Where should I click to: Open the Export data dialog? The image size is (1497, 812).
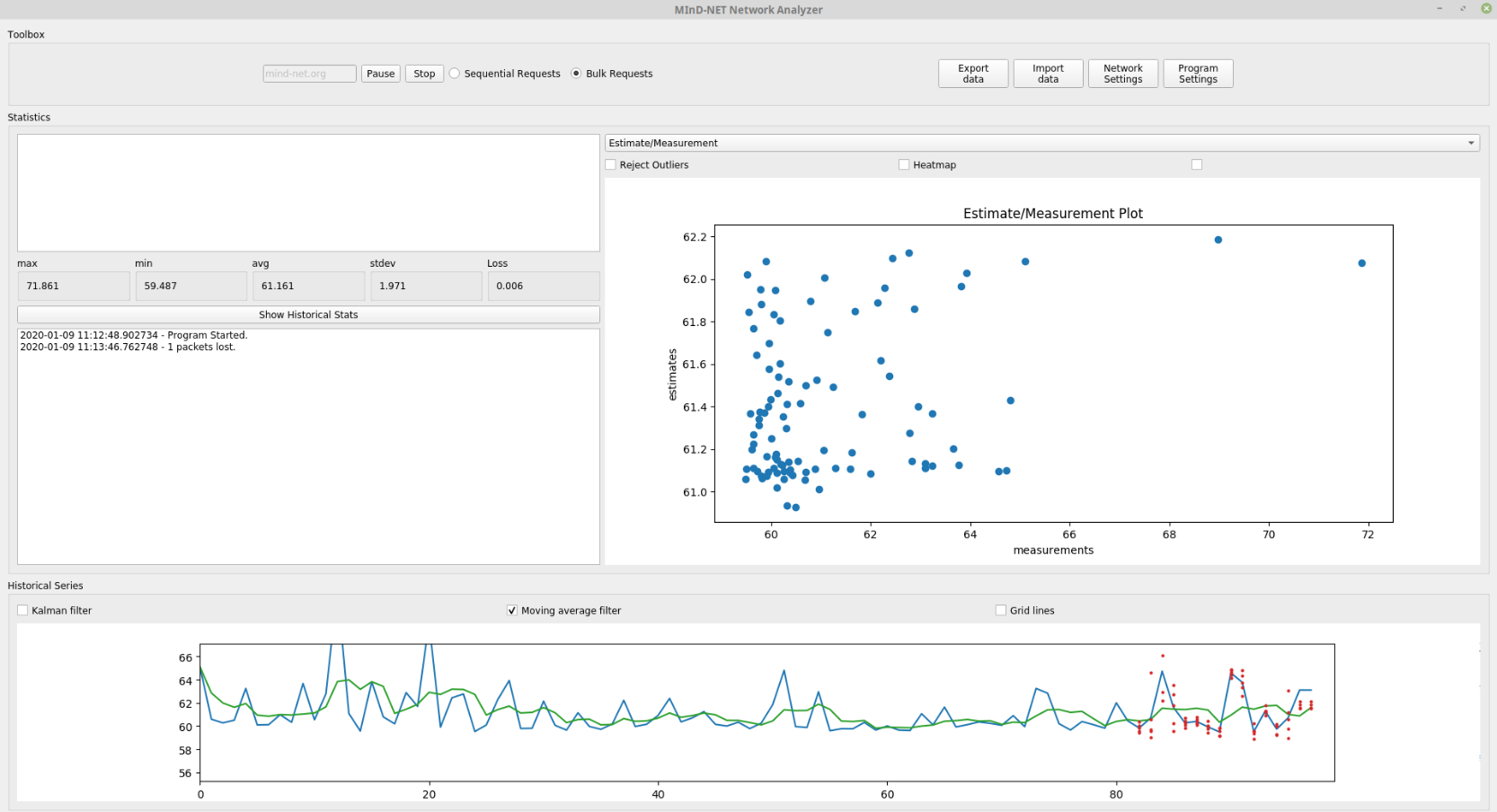click(972, 74)
